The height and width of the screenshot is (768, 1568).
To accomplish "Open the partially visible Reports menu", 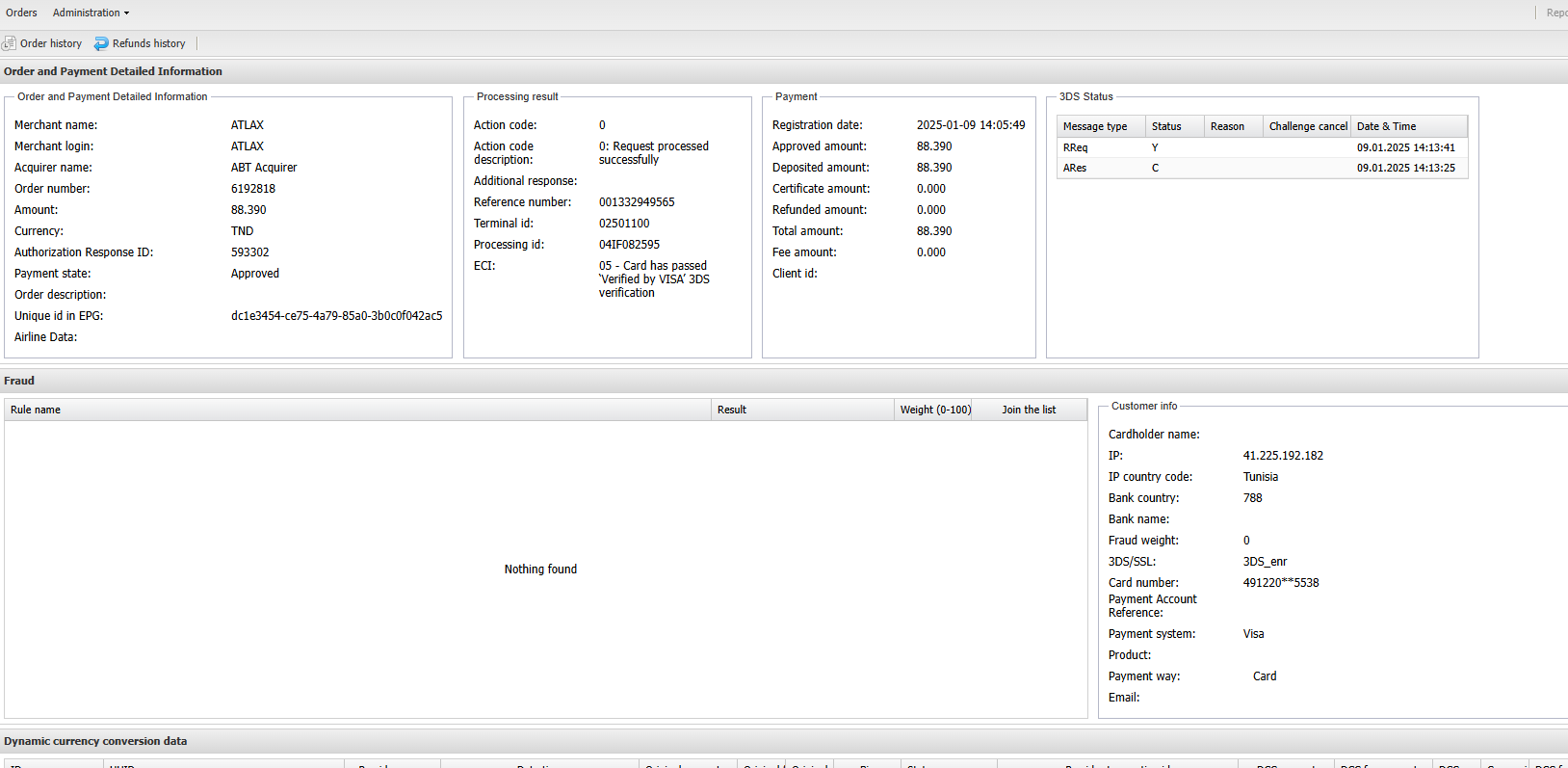I will coord(1555,13).
